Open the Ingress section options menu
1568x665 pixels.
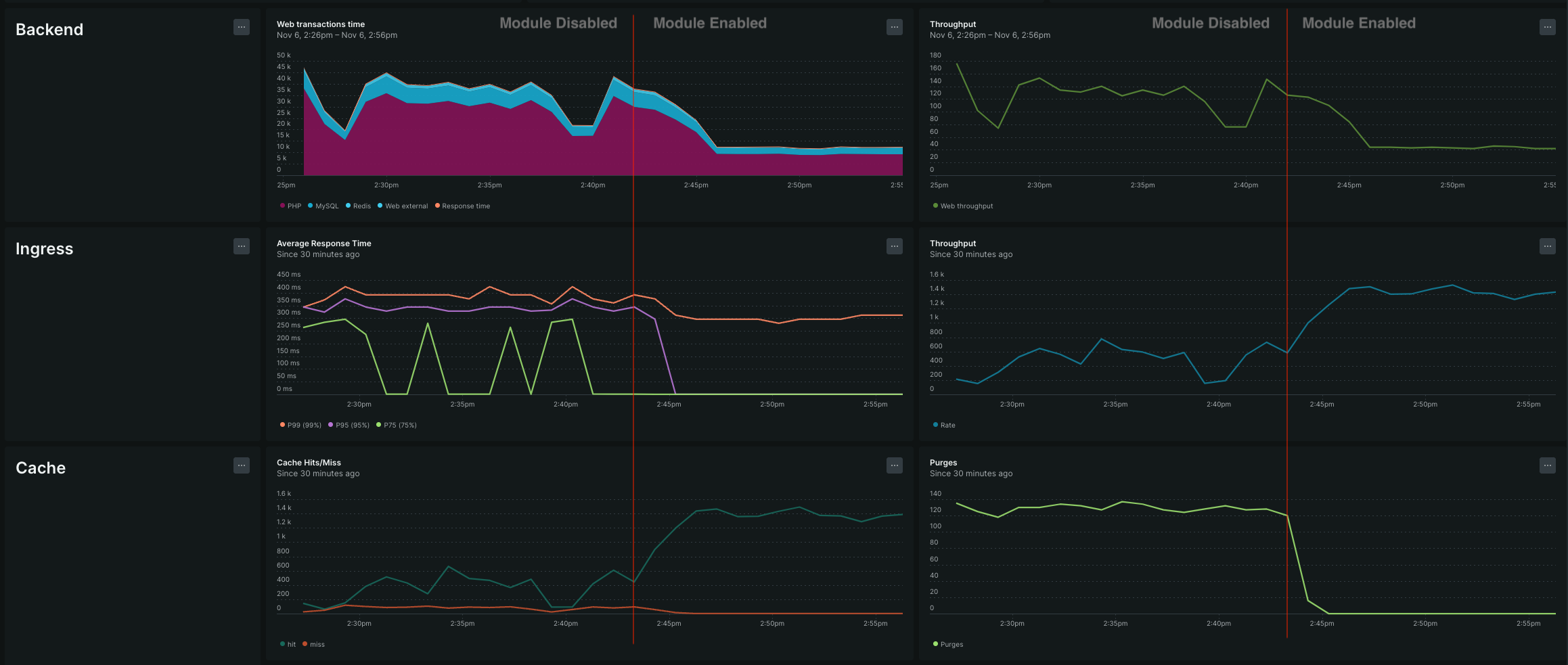[x=242, y=246]
